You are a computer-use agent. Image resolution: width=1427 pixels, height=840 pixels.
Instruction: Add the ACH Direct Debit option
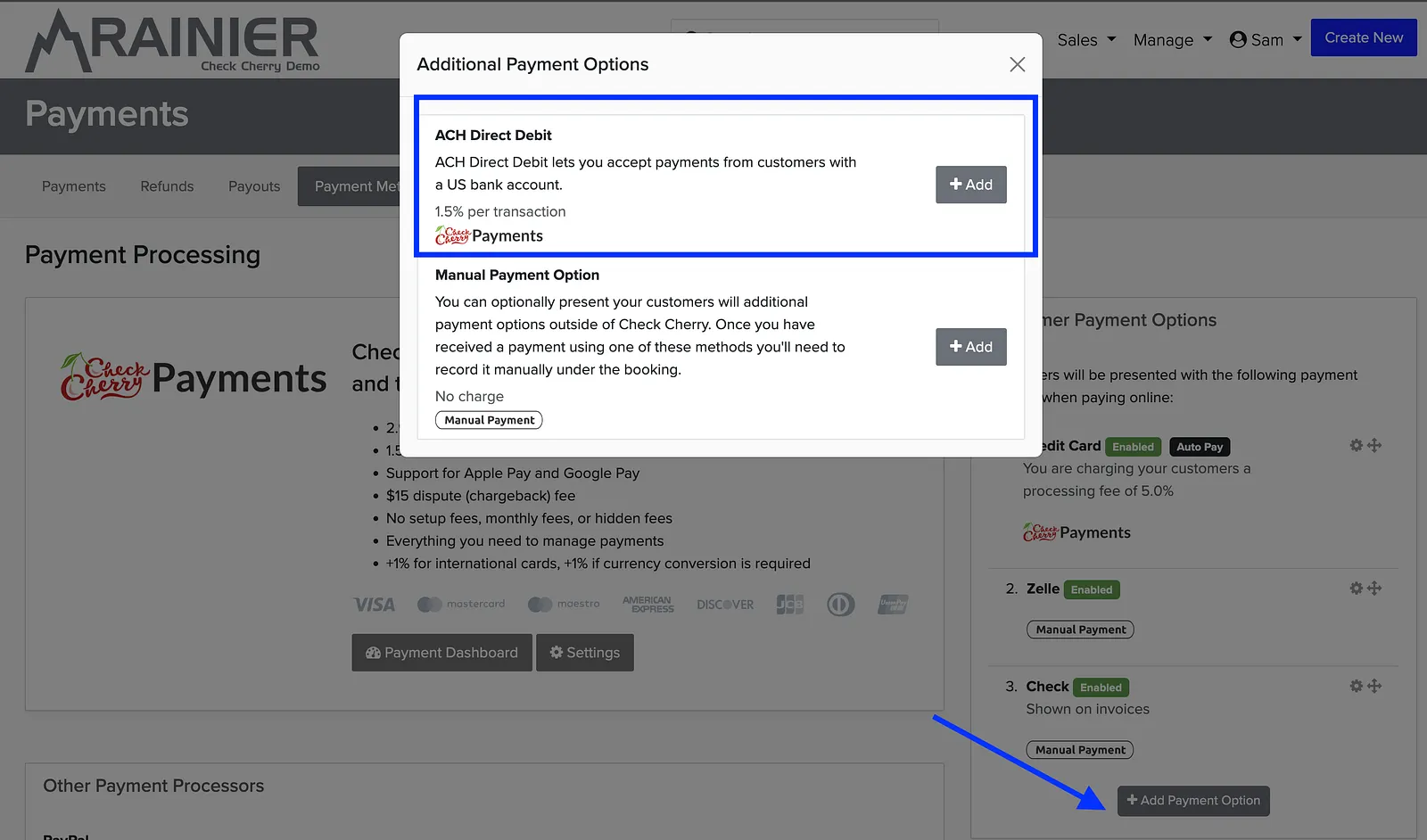[970, 185]
